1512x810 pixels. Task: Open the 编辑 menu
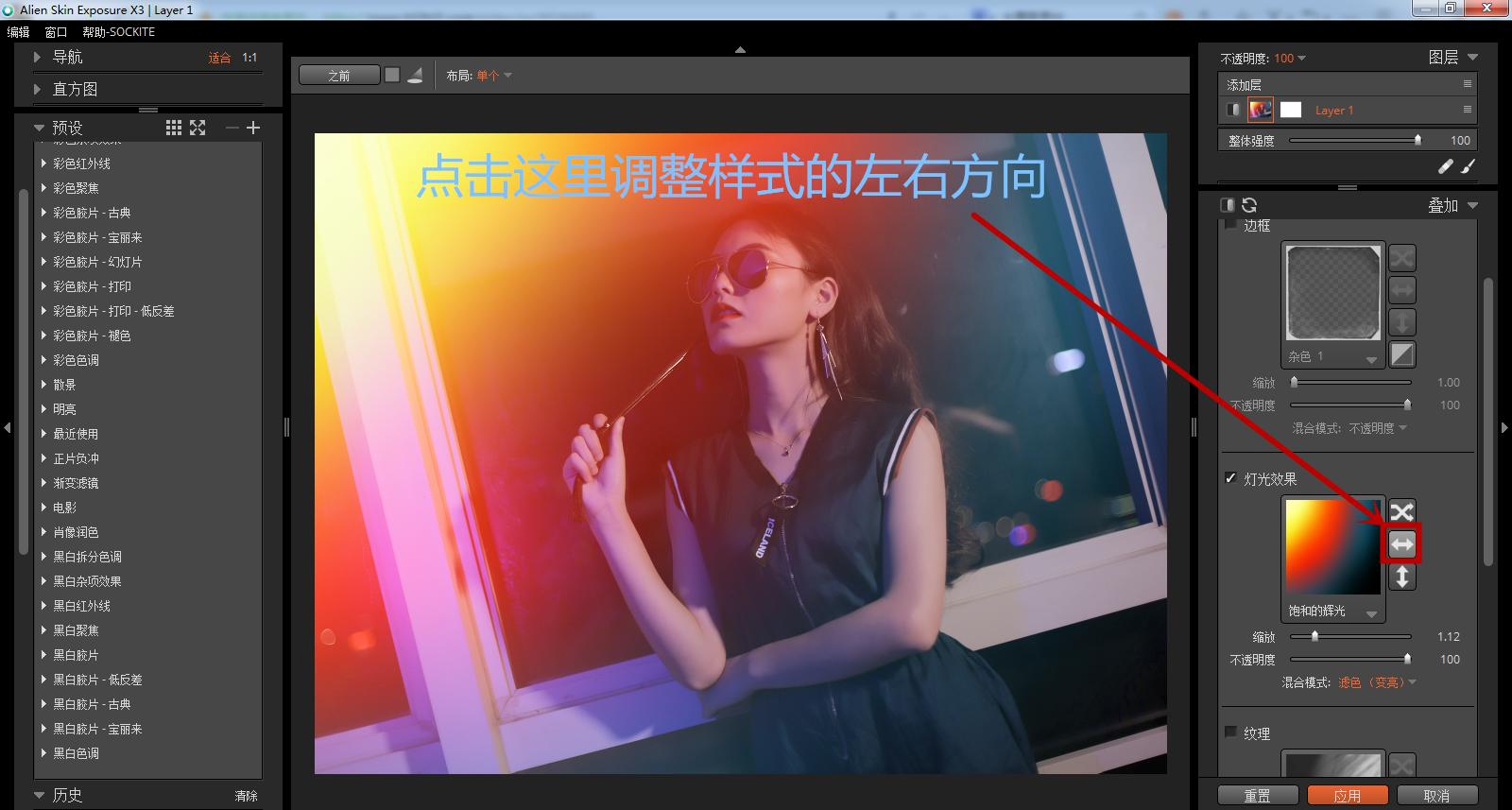(x=18, y=32)
